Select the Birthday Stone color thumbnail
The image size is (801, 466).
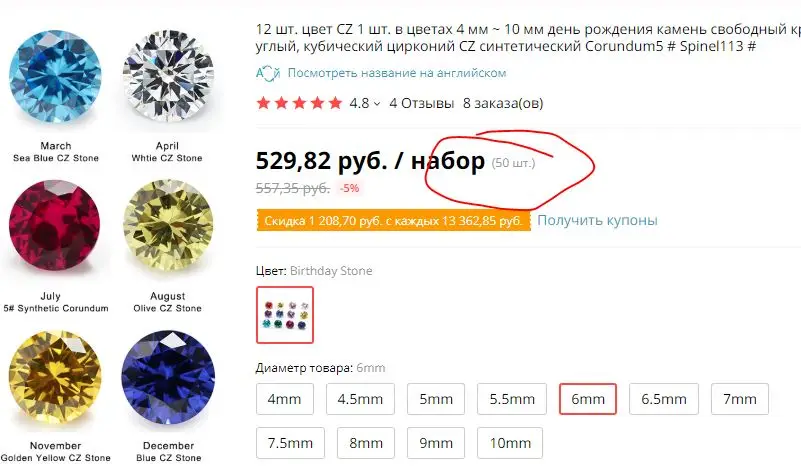click(x=285, y=315)
